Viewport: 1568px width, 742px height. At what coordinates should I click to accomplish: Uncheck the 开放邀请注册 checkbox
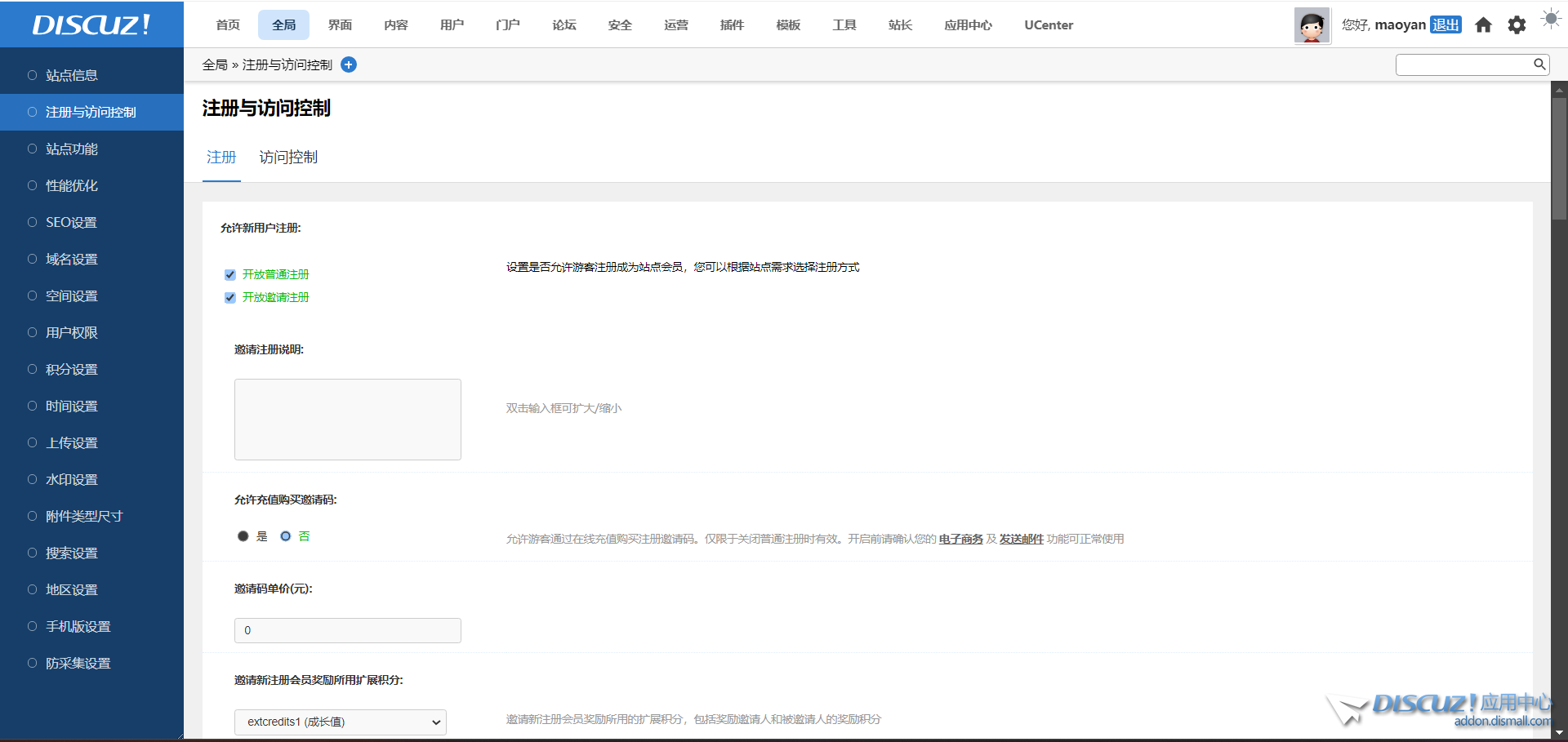point(230,298)
